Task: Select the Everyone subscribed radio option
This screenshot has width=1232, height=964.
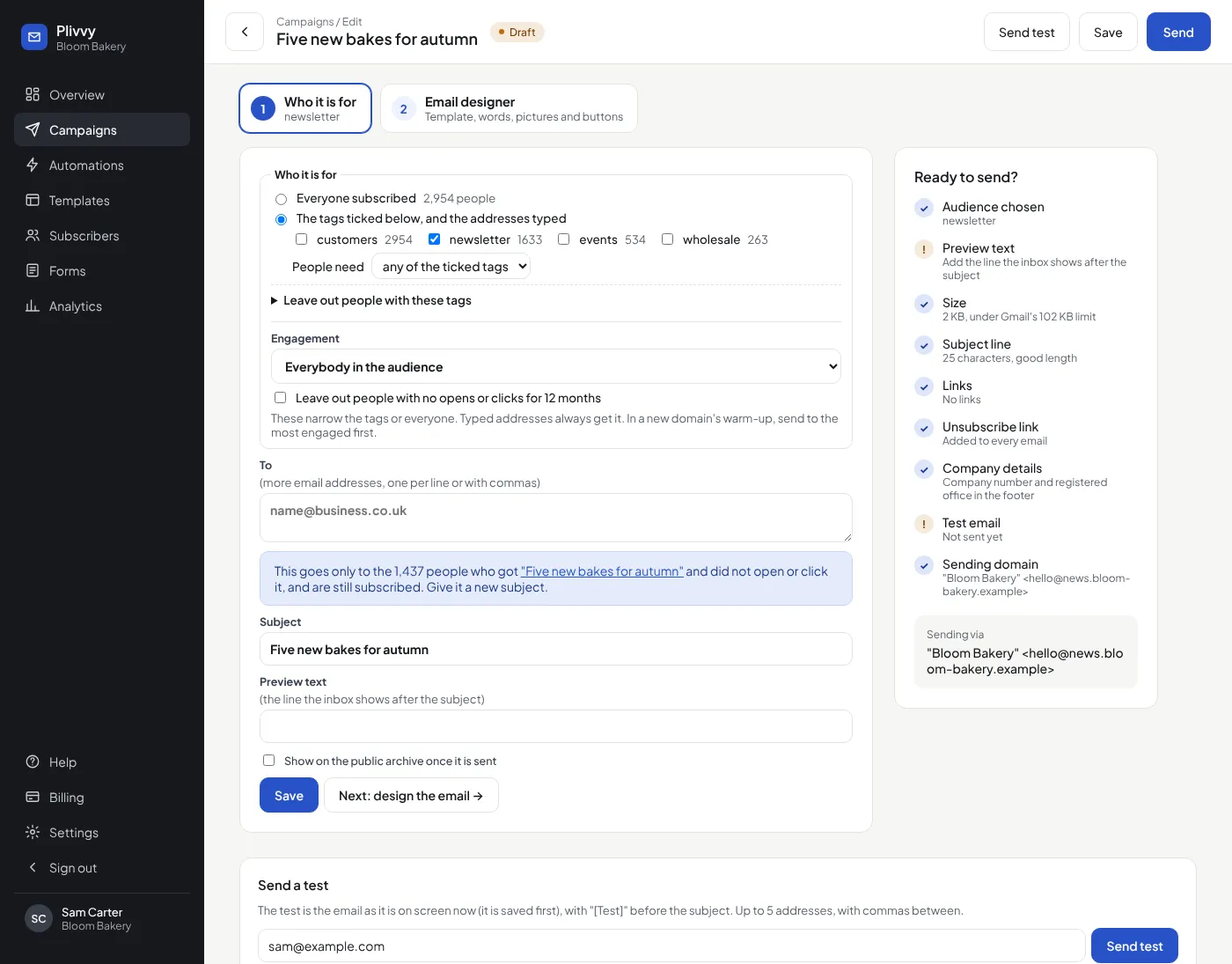Action: 281,199
